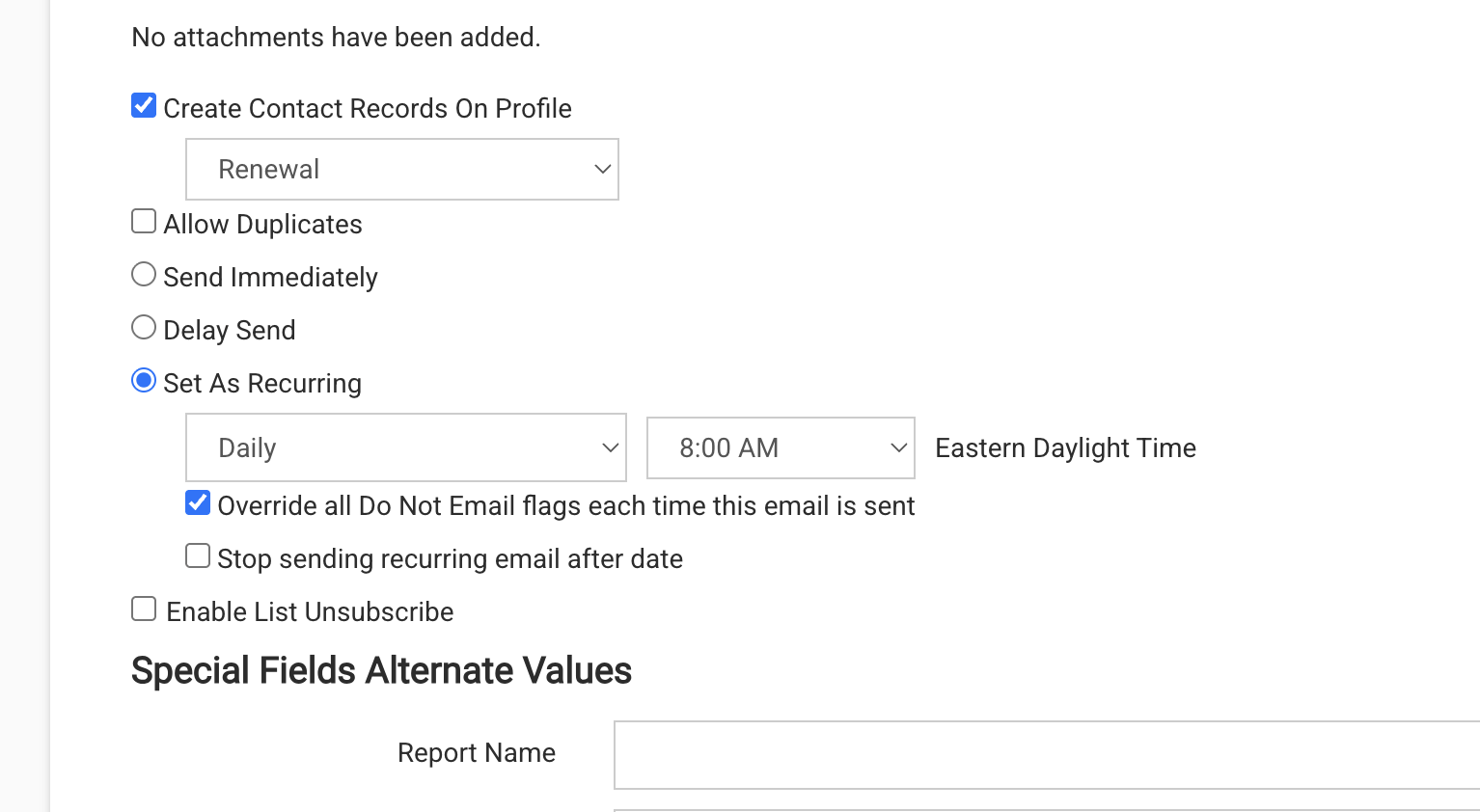Uncheck Create Contact Records On Profile

[x=144, y=105]
